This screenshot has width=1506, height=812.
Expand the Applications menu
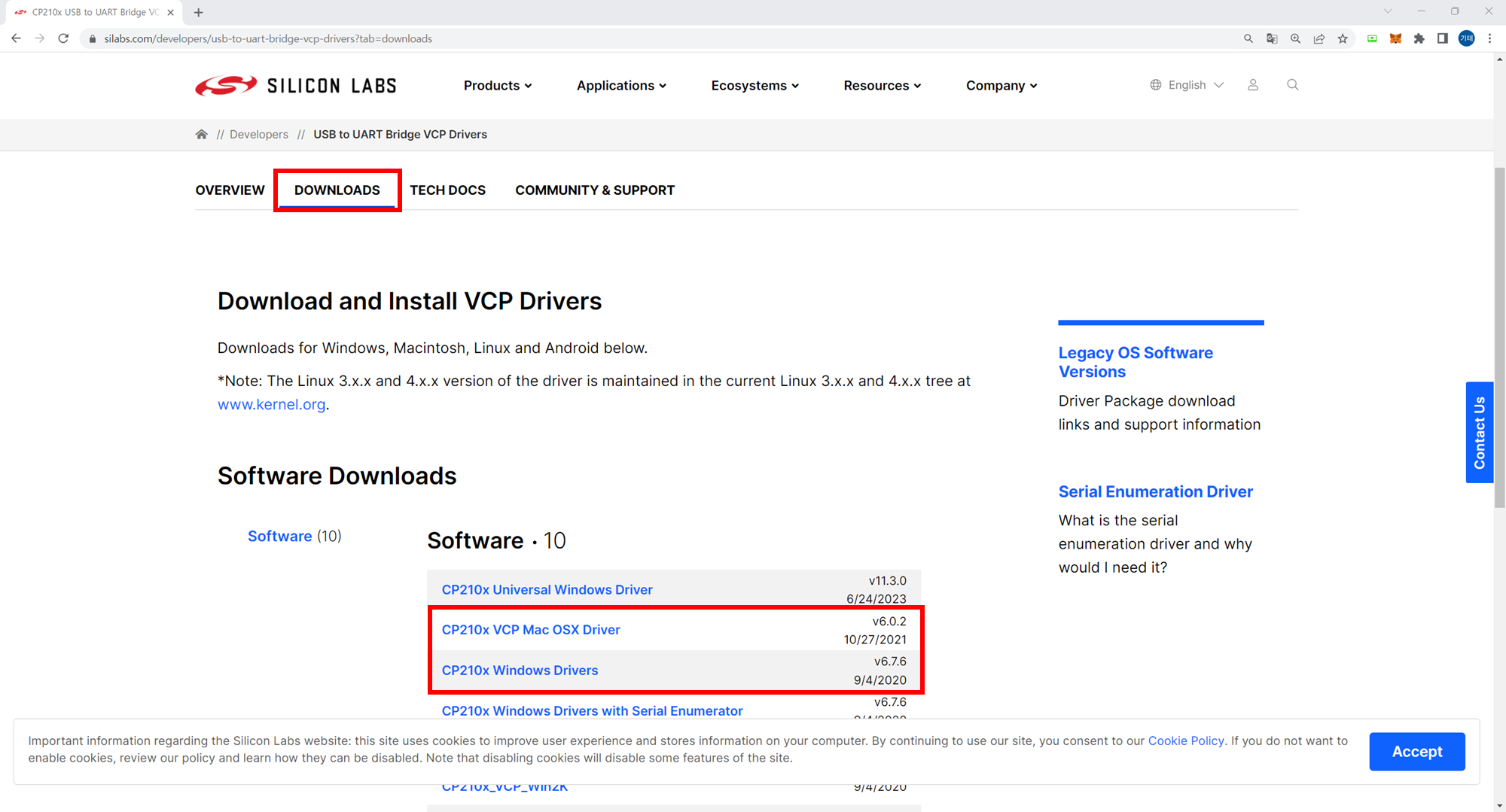coord(621,86)
